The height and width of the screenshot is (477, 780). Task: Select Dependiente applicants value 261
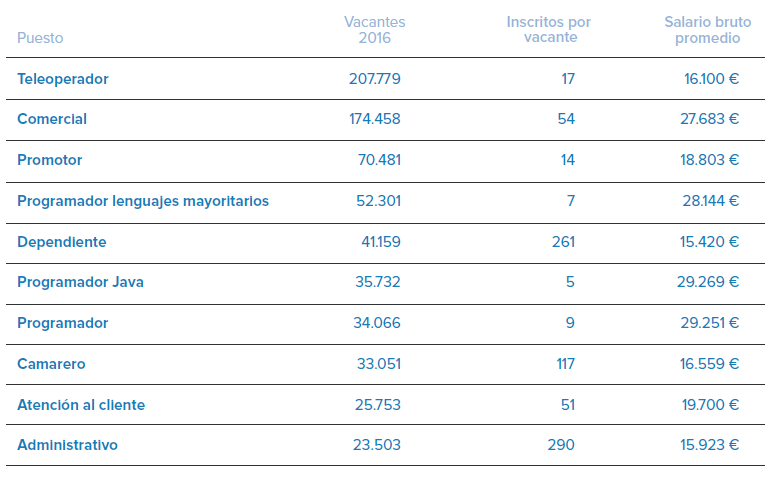coord(563,242)
